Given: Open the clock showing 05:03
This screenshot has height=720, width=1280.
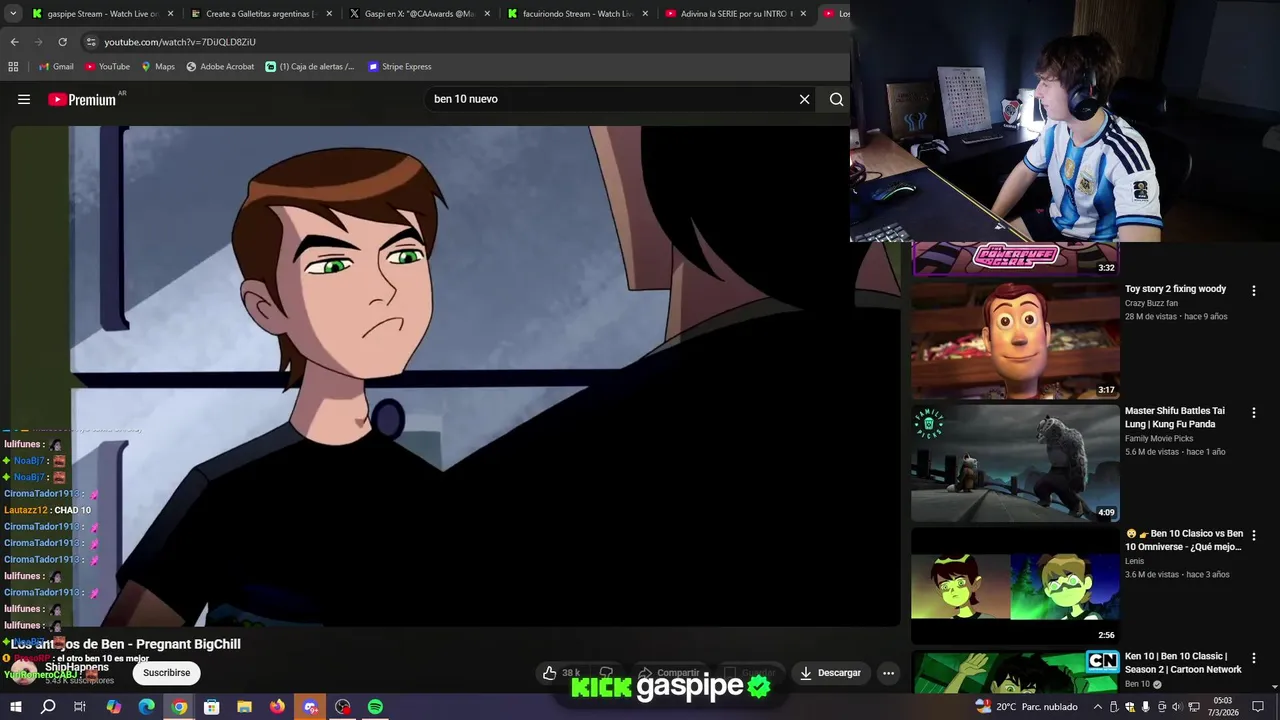Looking at the screenshot, I should pyautogui.click(x=1223, y=707).
